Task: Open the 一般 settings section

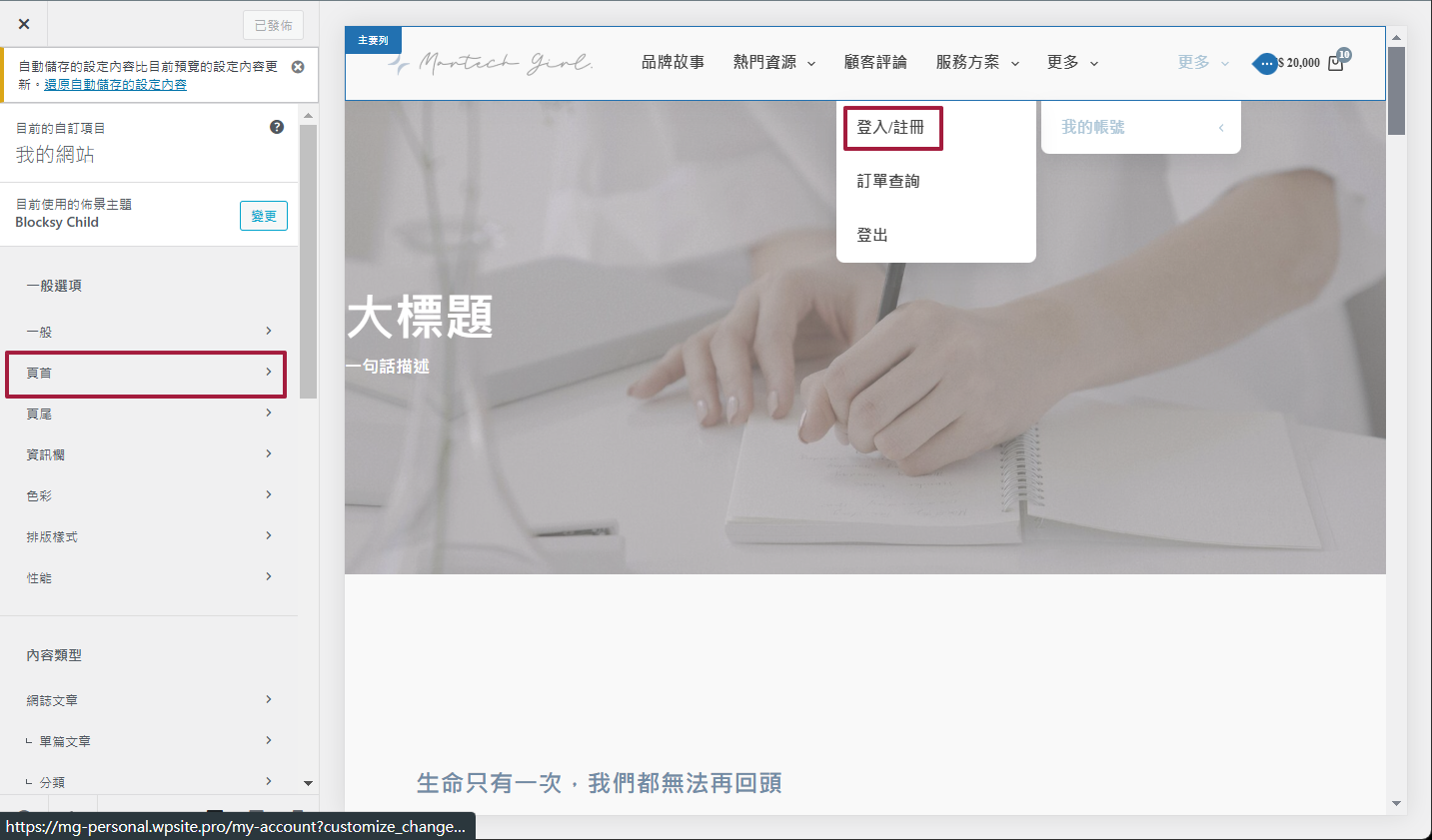Action: click(149, 331)
